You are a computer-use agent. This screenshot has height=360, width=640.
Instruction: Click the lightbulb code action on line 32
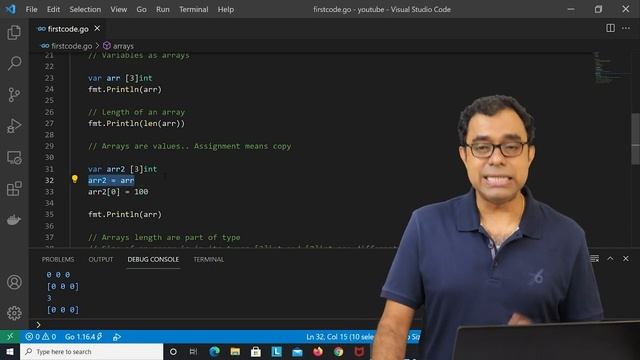(75, 179)
